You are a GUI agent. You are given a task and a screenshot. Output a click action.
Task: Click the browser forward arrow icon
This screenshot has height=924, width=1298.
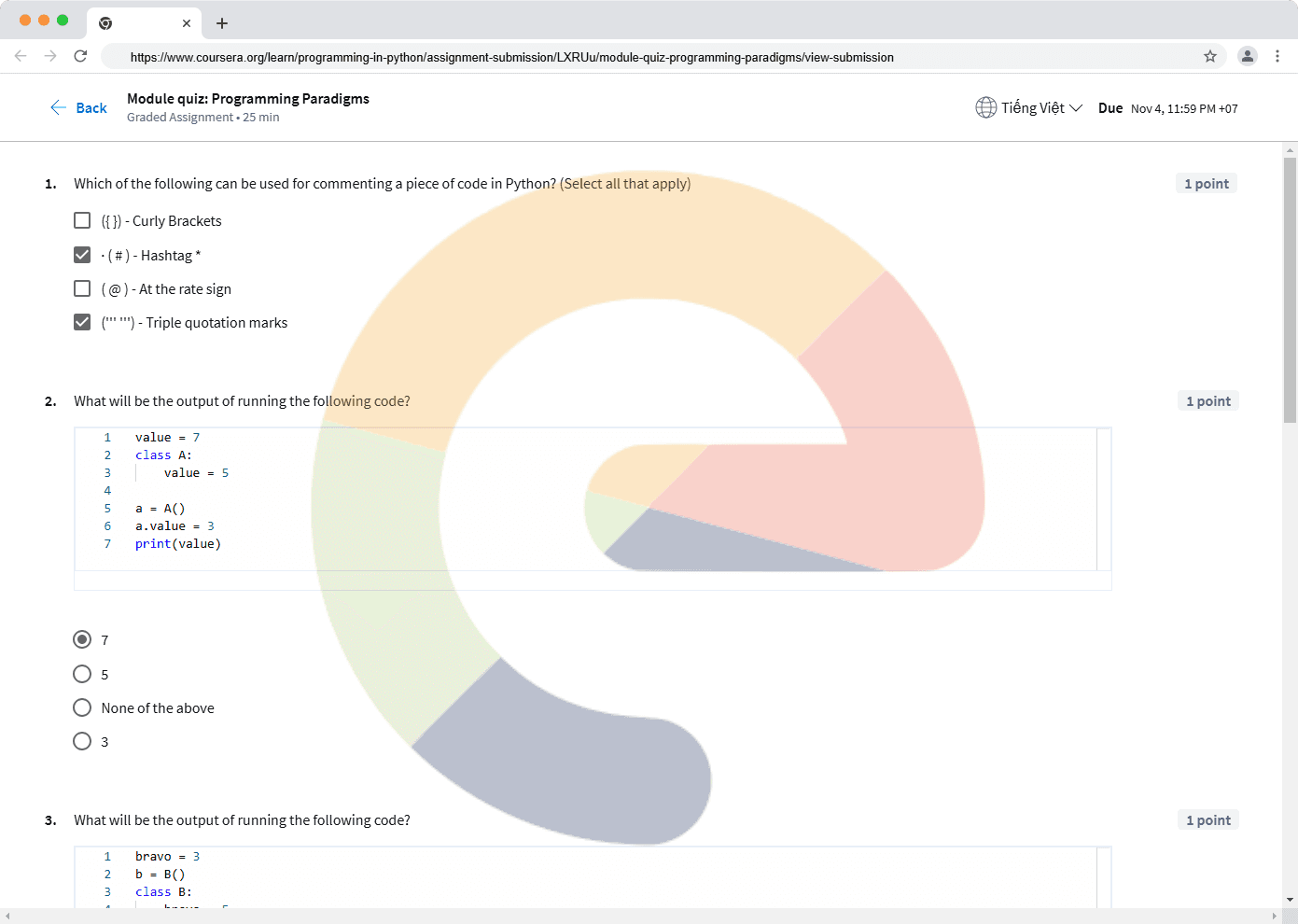tap(50, 56)
